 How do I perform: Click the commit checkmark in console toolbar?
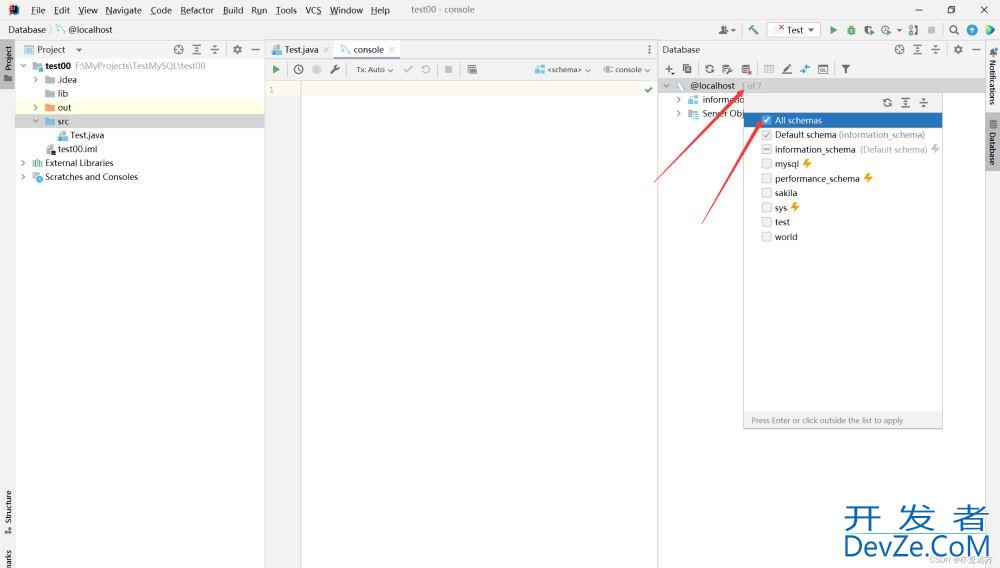(x=408, y=69)
